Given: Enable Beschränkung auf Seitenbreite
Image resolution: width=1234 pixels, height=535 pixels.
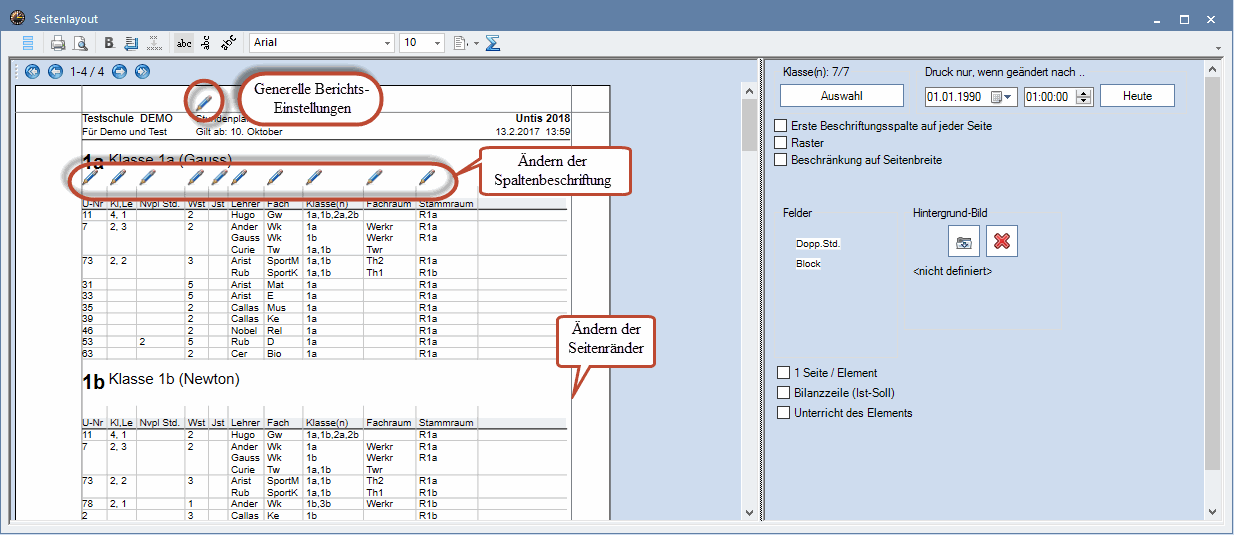Looking at the screenshot, I should point(781,160).
